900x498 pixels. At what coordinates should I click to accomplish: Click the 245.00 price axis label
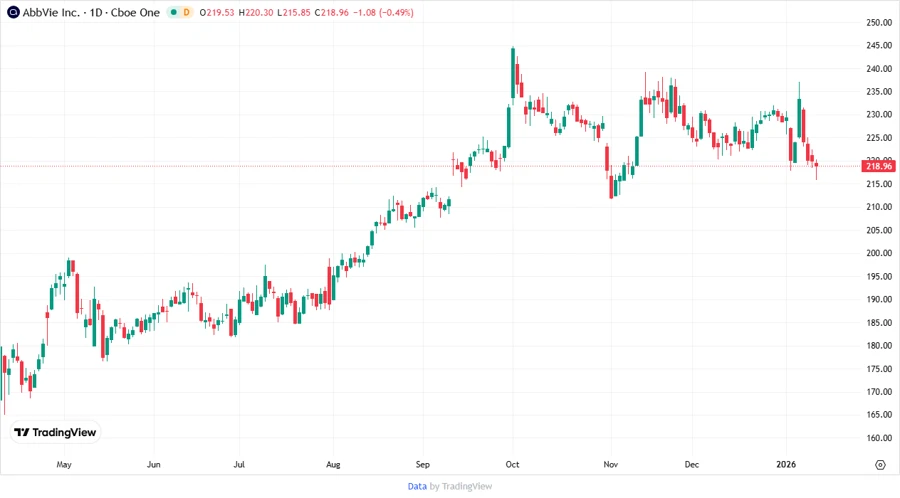(879, 45)
